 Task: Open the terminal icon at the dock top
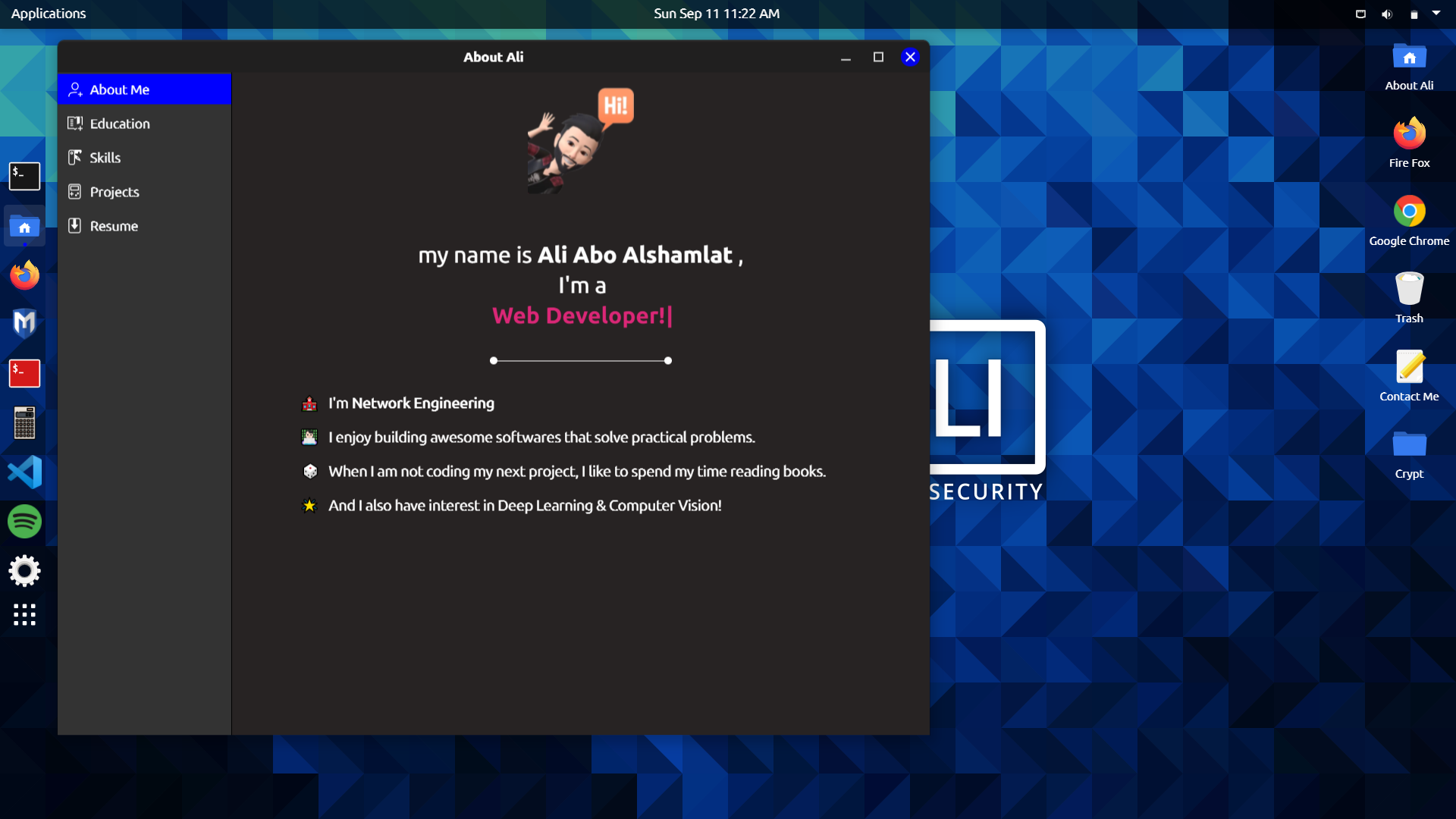[24, 176]
